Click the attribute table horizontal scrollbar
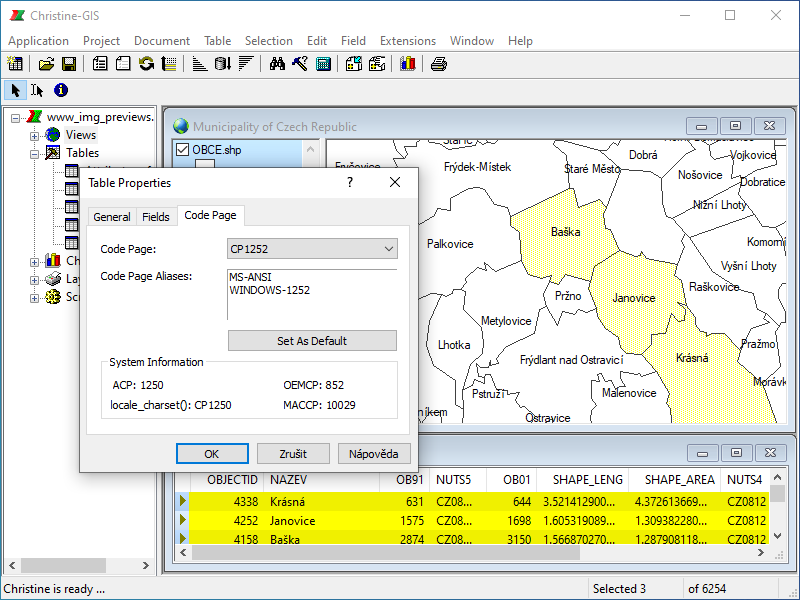 (386, 553)
